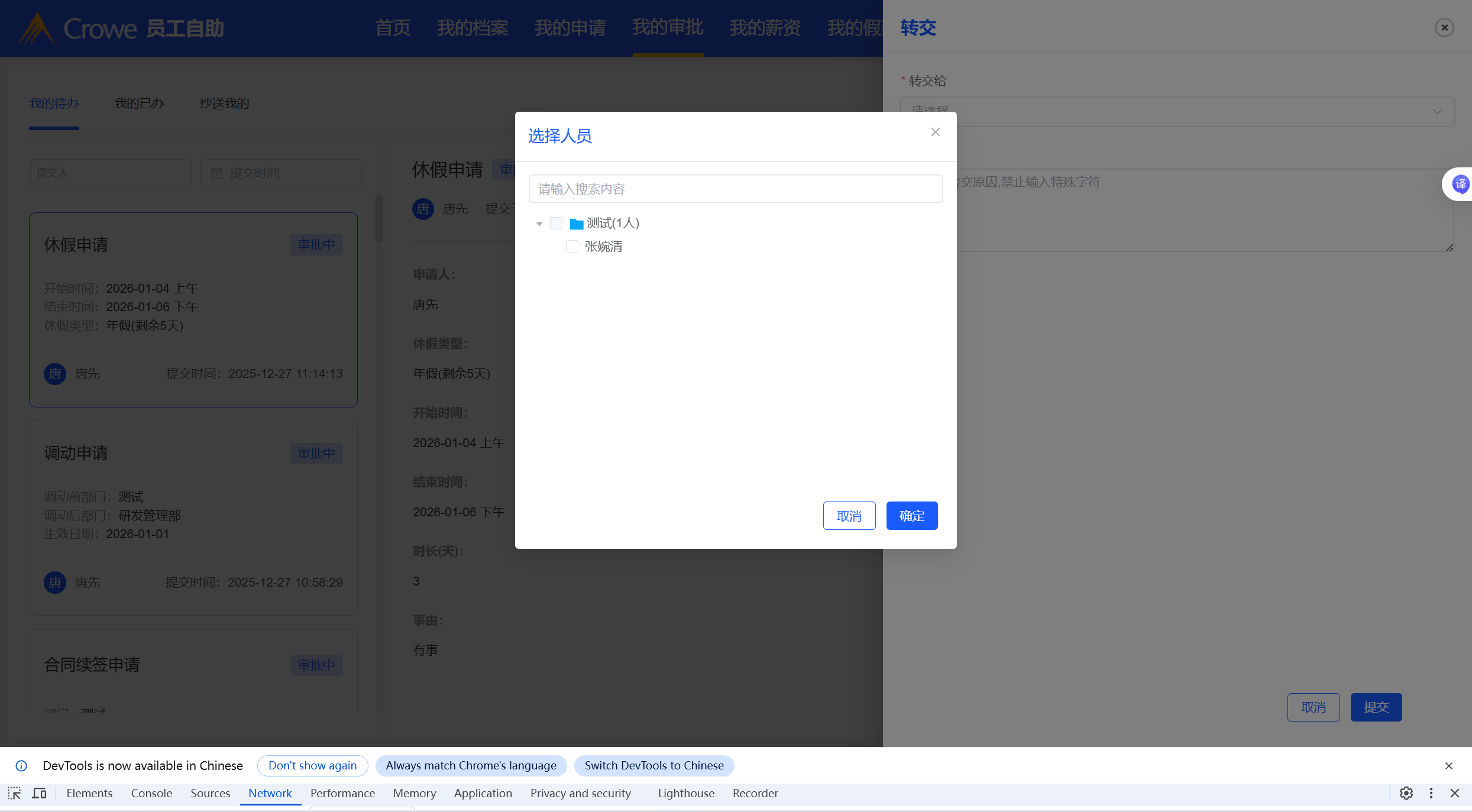This screenshot has width=1472, height=812.
Task: Click the inspect element picker icon
Action: coord(14,793)
